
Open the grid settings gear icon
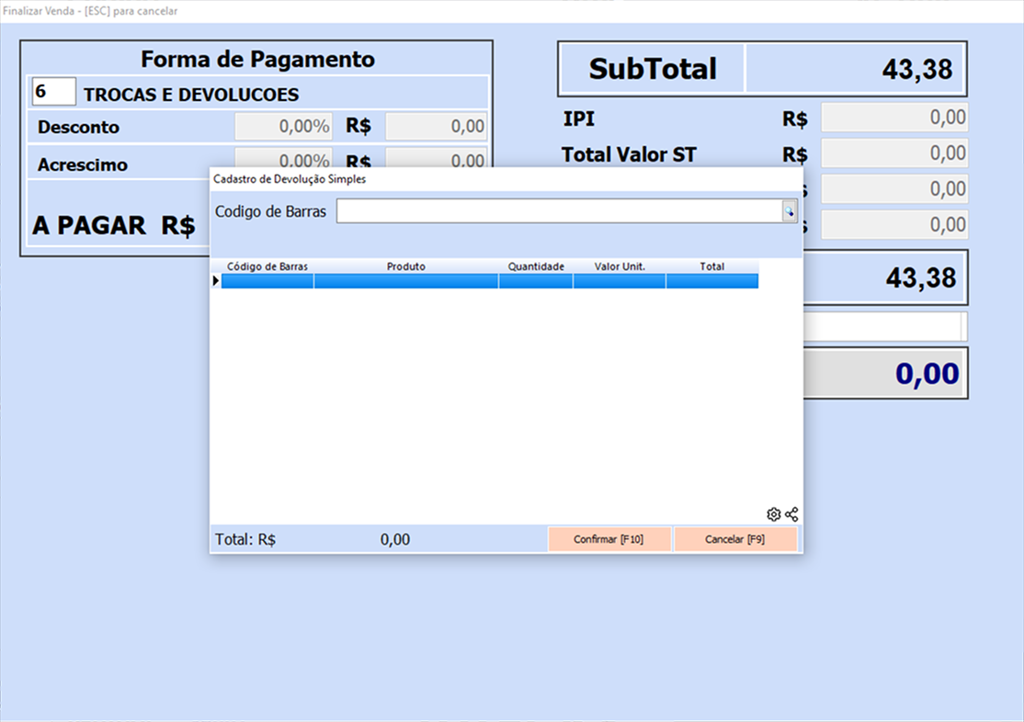click(x=773, y=514)
